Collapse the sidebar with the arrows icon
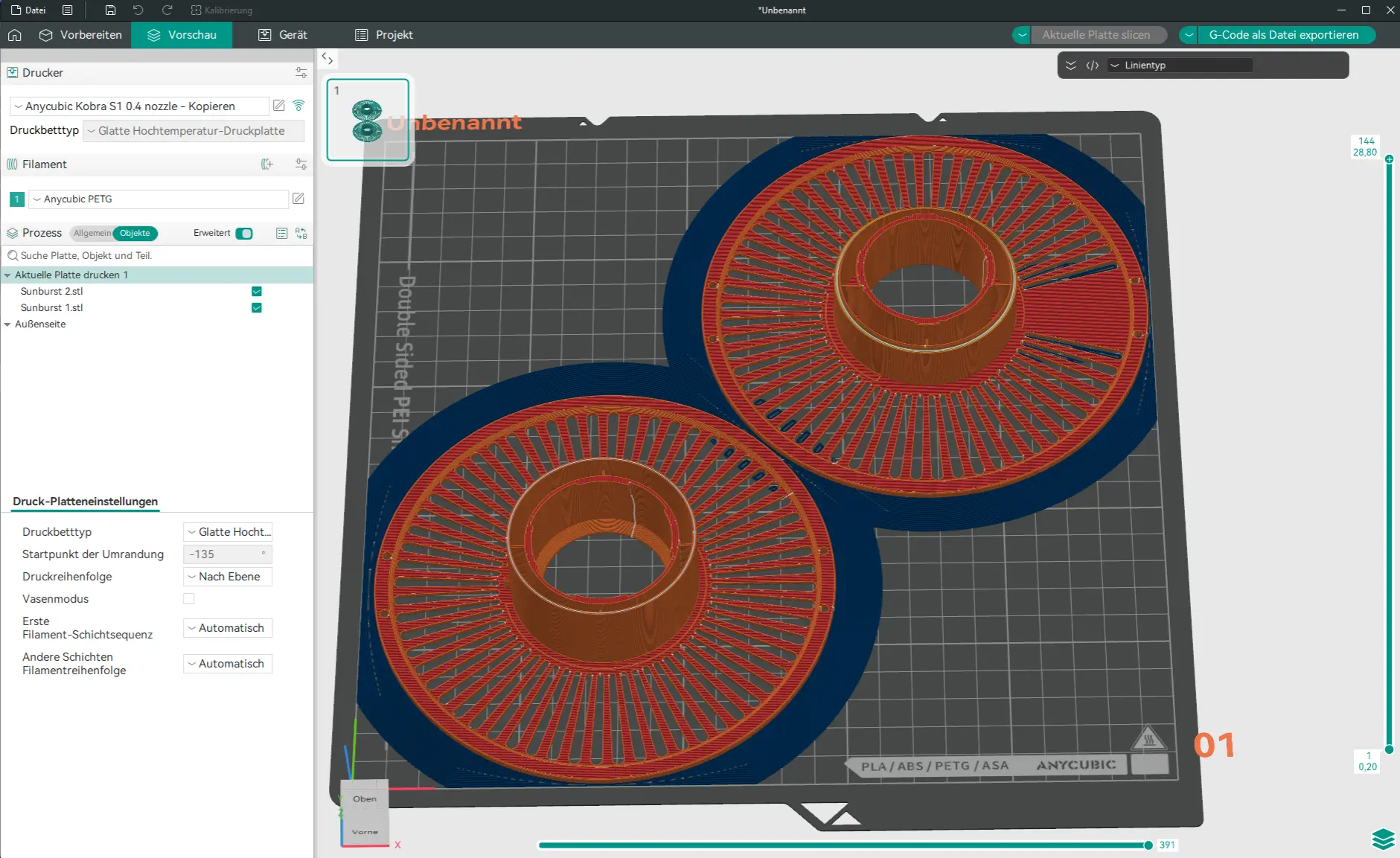Image resolution: width=1400 pixels, height=858 pixels. (x=327, y=59)
